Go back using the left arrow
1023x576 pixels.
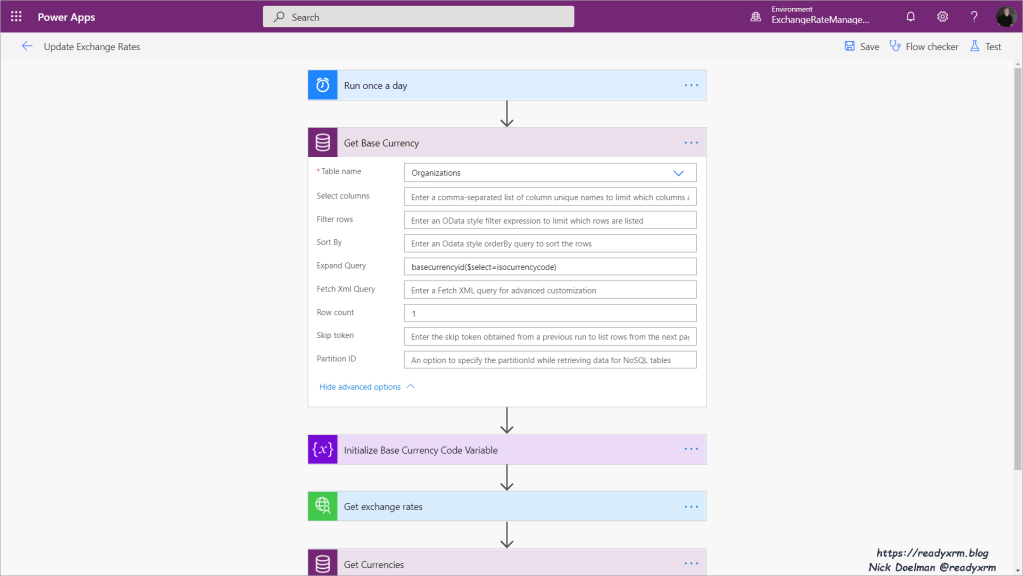(27, 47)
